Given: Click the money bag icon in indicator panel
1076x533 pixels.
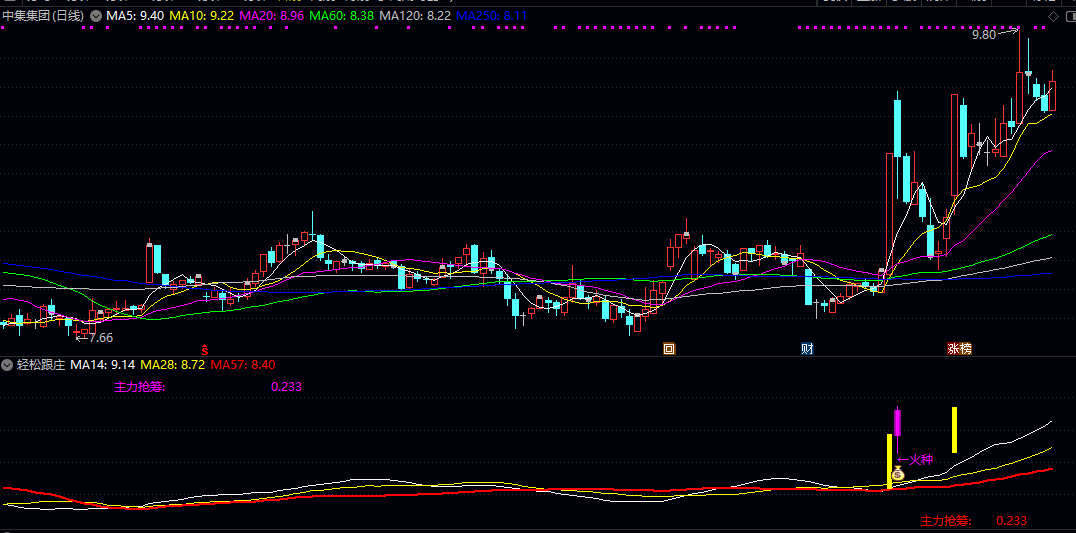Looking at the screenshot, I should [897, 473].
